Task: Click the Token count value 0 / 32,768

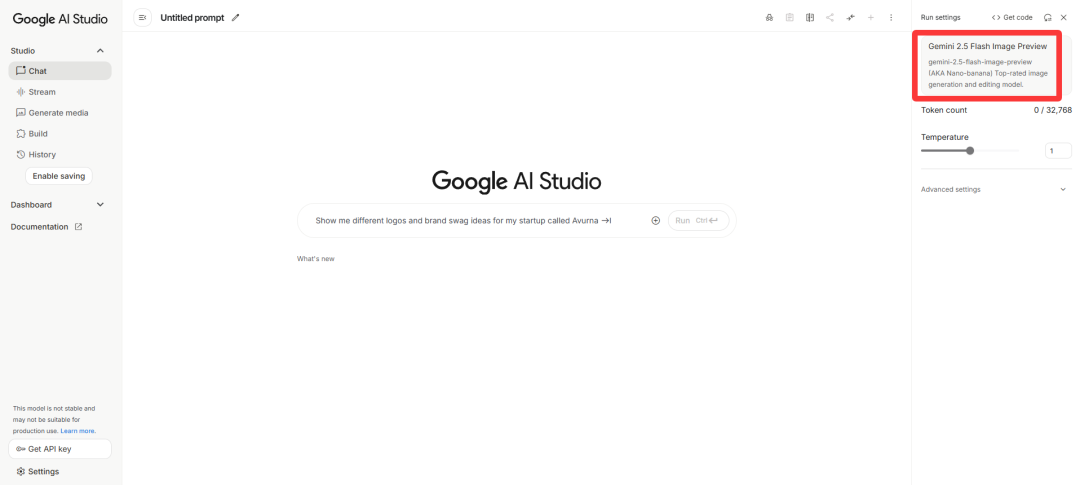Action: [x=1053, y=110]
